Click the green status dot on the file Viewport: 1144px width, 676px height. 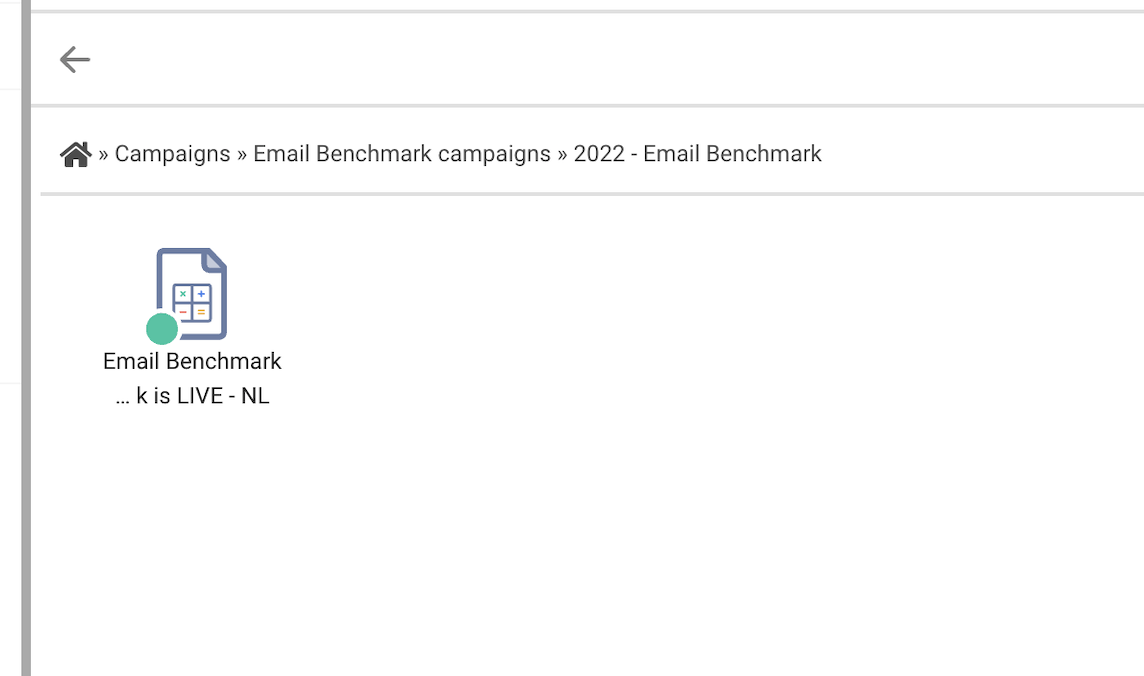click(x=162, y=329)
